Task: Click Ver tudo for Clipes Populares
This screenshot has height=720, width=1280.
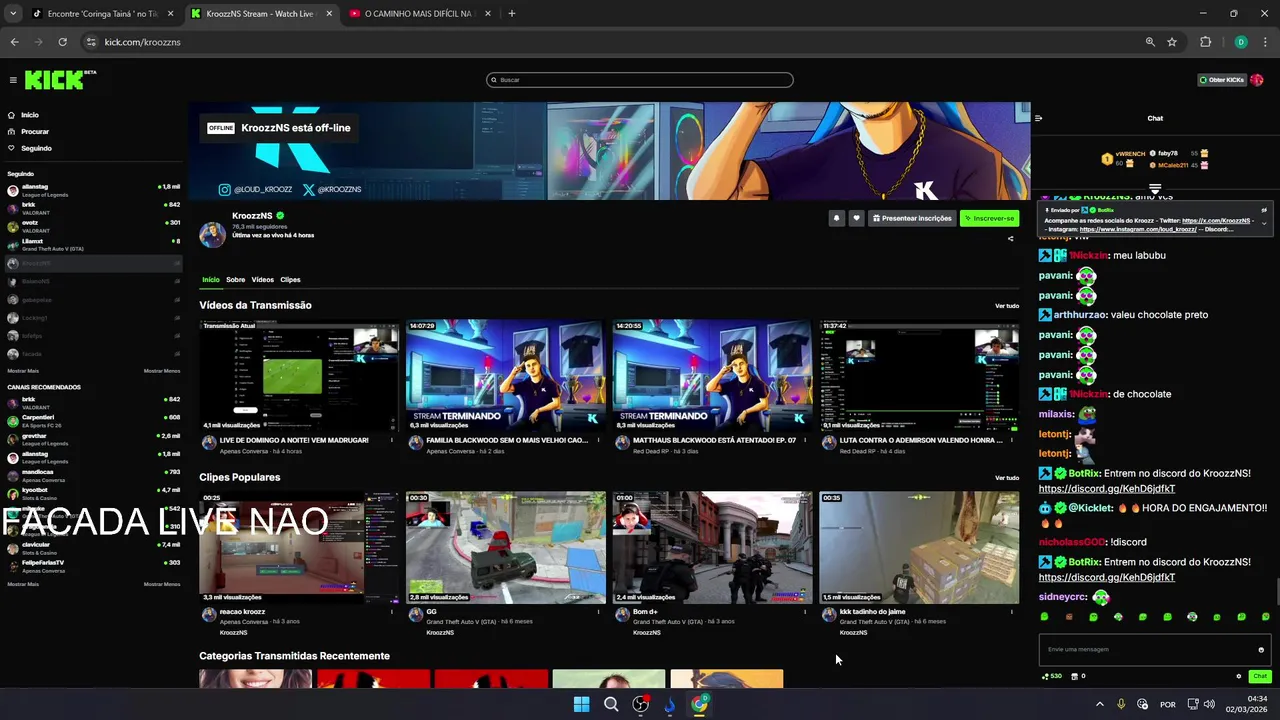Action: pyautogui.click(x=1006, y=478)
